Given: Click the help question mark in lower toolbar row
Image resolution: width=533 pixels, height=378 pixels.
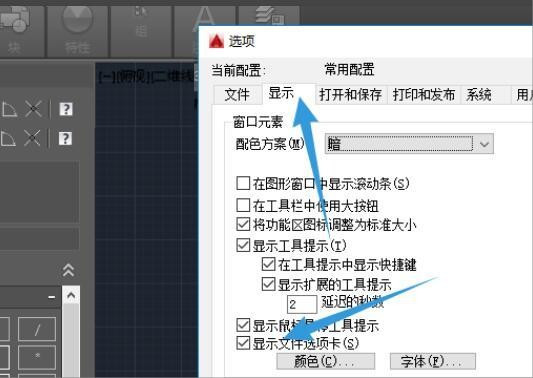Looking at the screenshot, I should coord(65,138).
